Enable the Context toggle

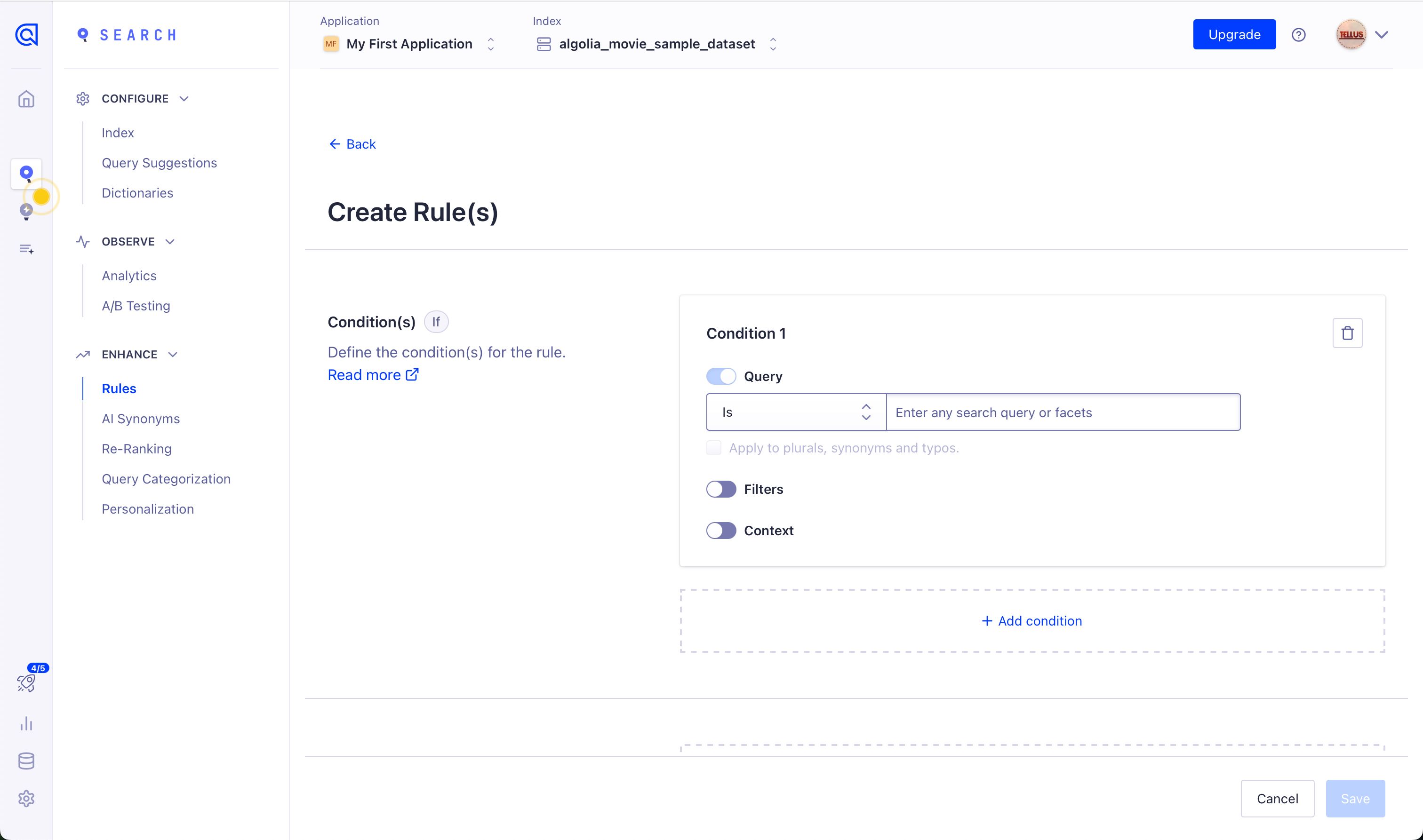point(721,531)
